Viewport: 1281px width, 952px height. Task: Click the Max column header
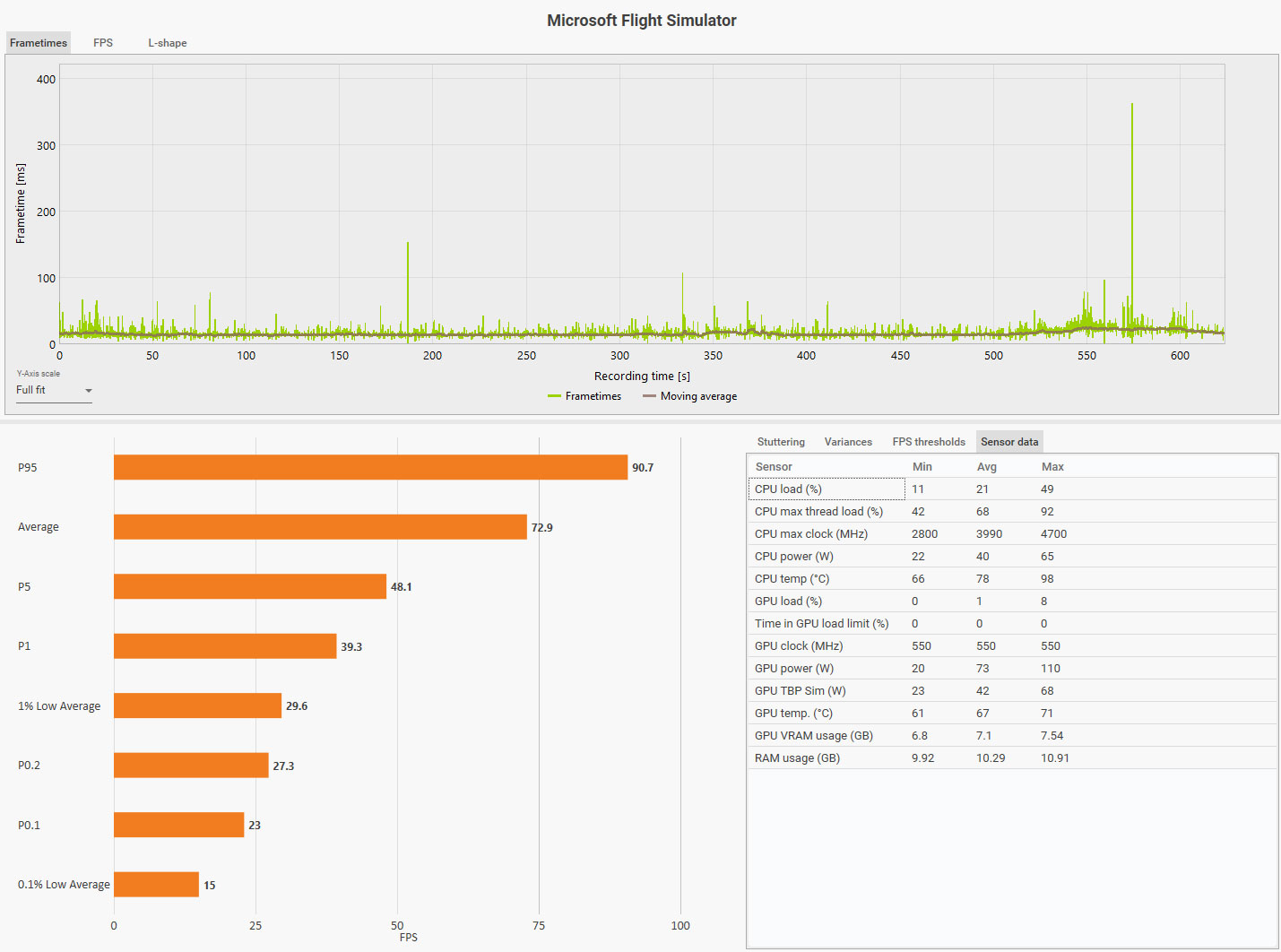pyautogui.click(x=1052, y=466)
